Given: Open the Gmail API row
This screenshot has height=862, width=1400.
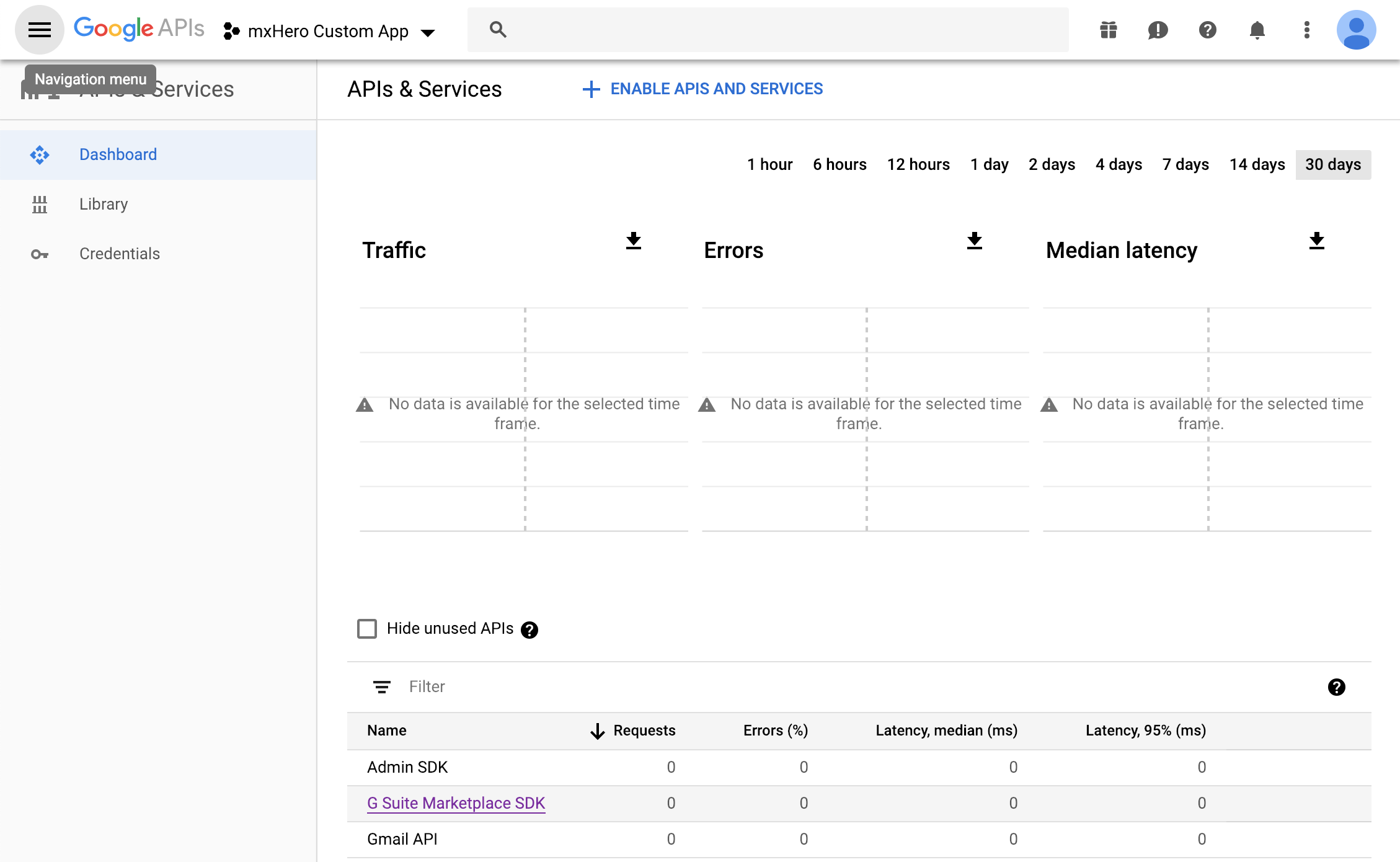Looking at the screenshot, I should click(x=859, y=839).
